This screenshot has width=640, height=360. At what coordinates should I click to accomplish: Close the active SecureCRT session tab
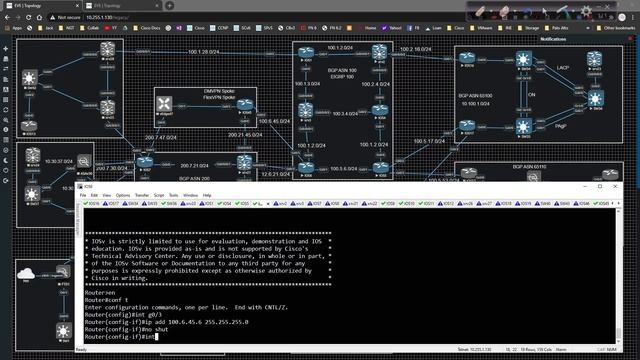(268, 203)
